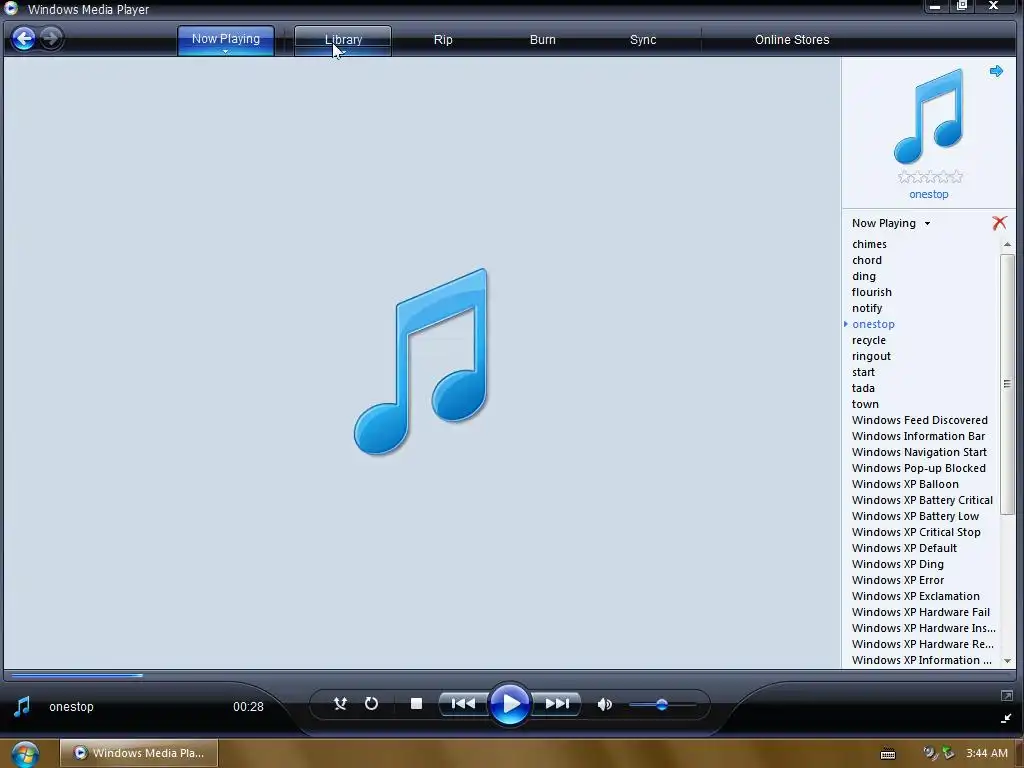Select Windows Navigation Start track
This screenshot has width=1024, height=768.
tap(919, 452)
